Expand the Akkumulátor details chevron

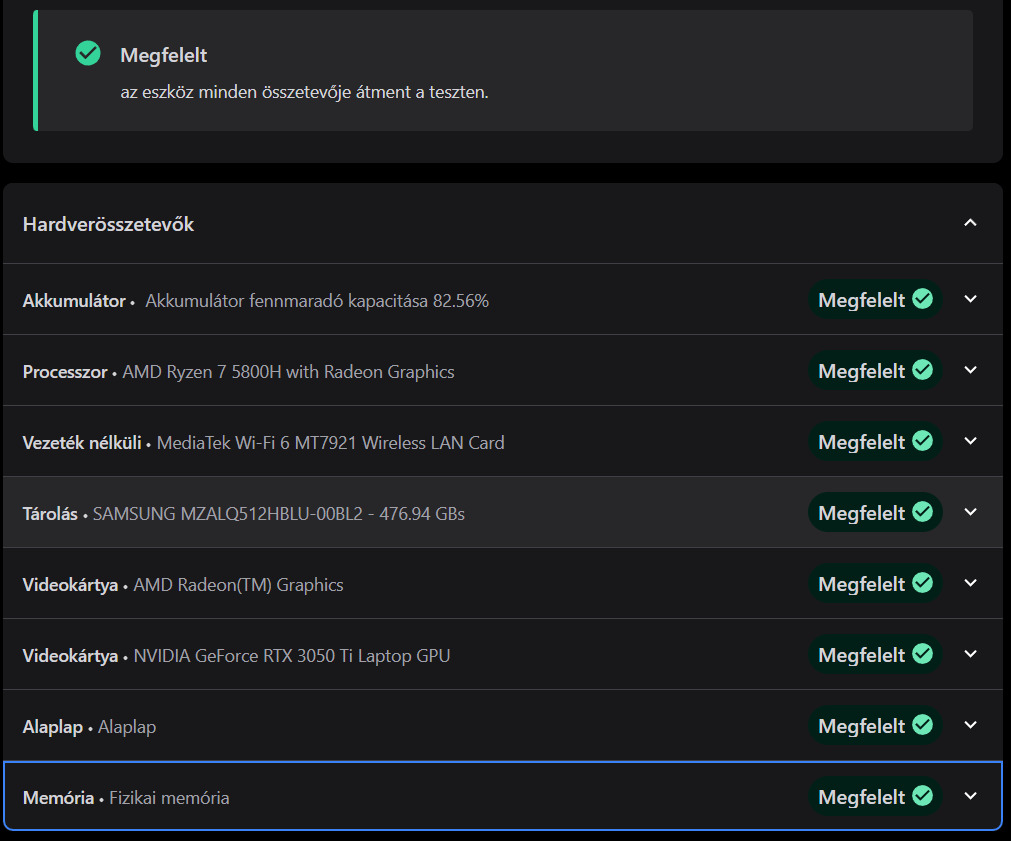[970, 299]
